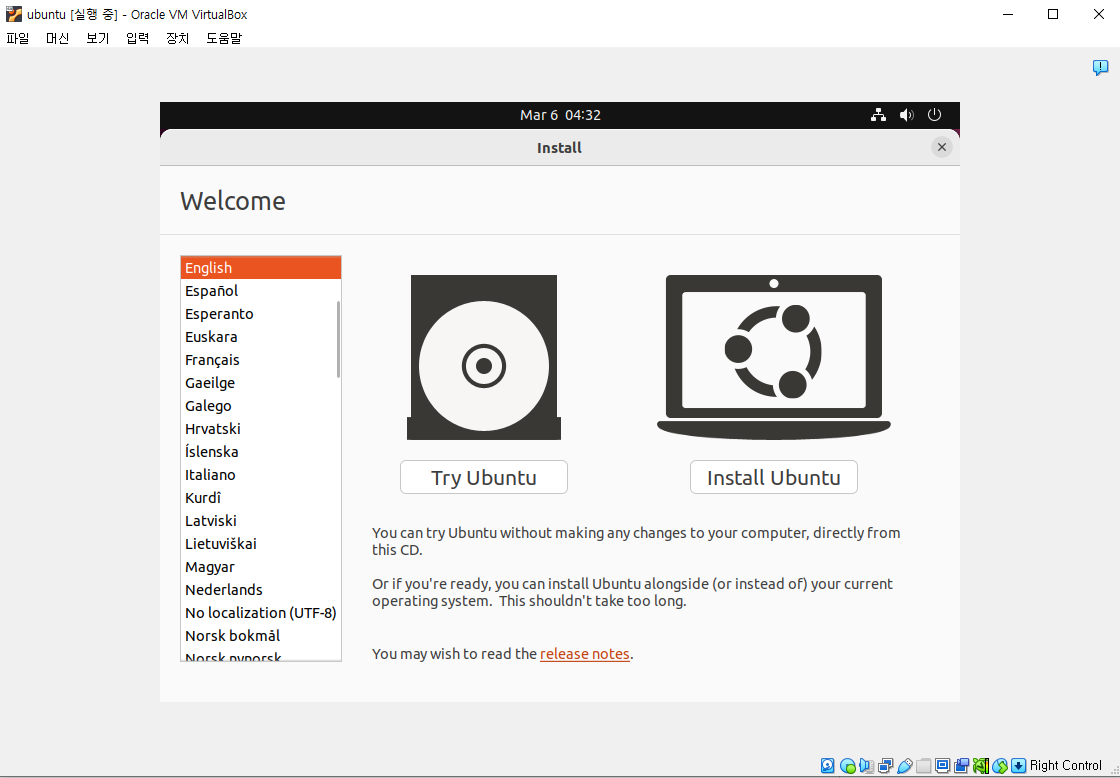Open the VirtualBox notification center icon
Image resolution: width=1120 pixels, height=778 pixels.
[x=1101, y=68]
